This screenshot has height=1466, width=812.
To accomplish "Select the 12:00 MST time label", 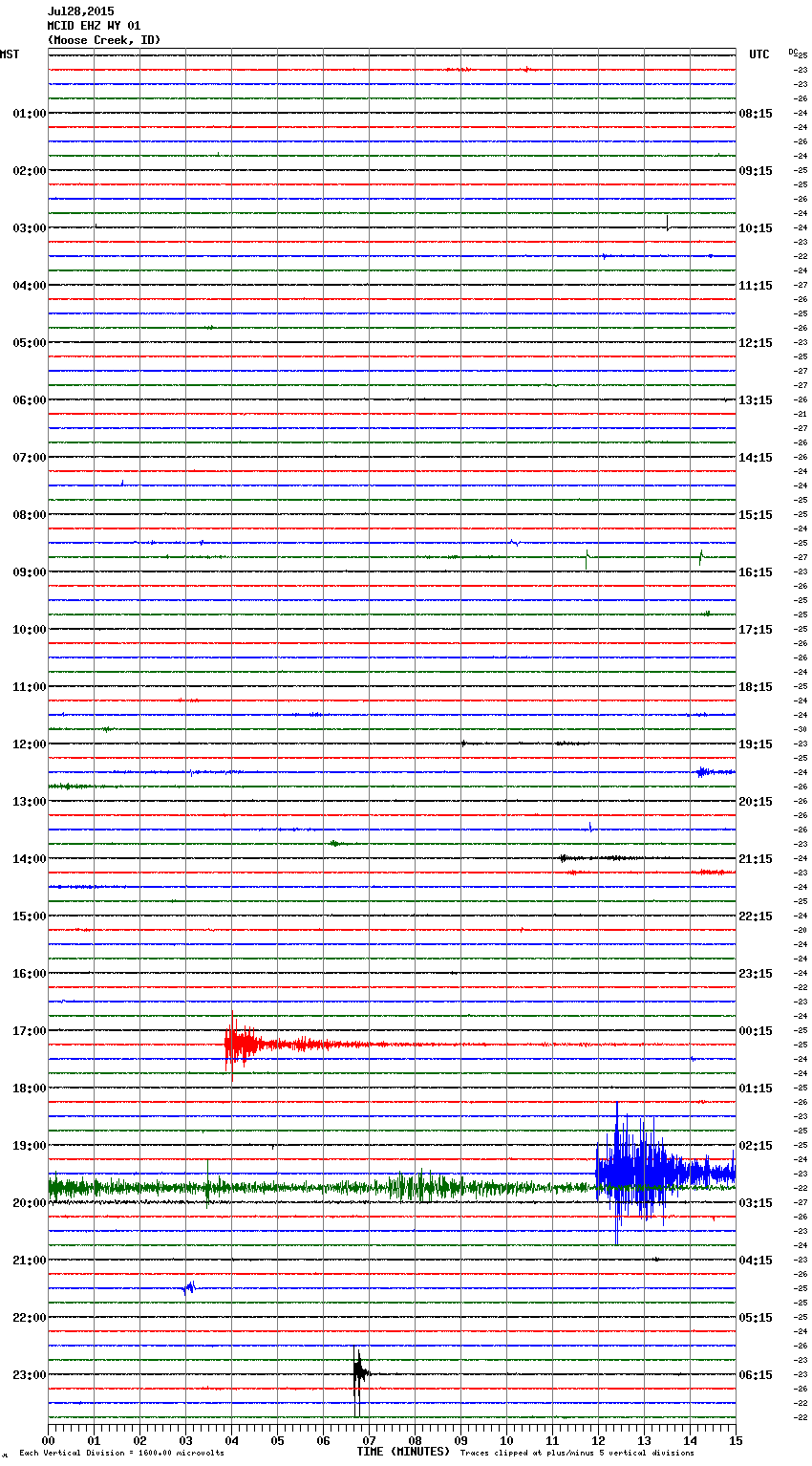I will coord(29,744).
